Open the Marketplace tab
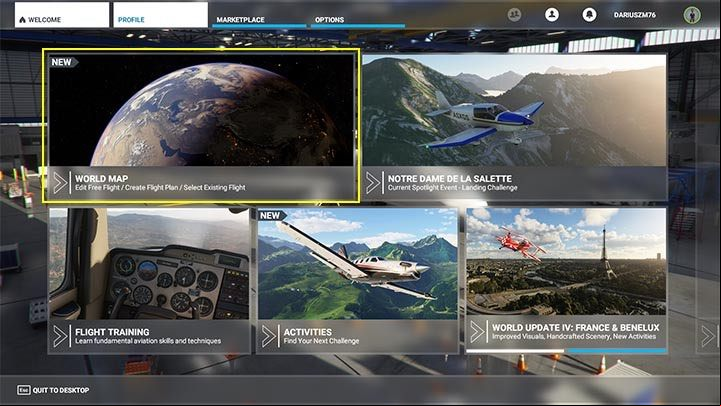The height and width of the screenshot is (406, 721). point(259,19)
